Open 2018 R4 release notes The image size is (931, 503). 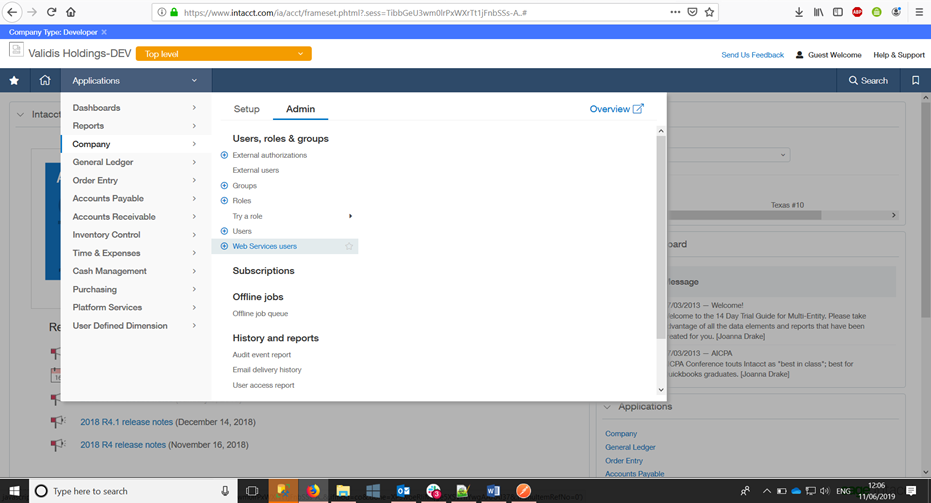(x=123, y=444)
